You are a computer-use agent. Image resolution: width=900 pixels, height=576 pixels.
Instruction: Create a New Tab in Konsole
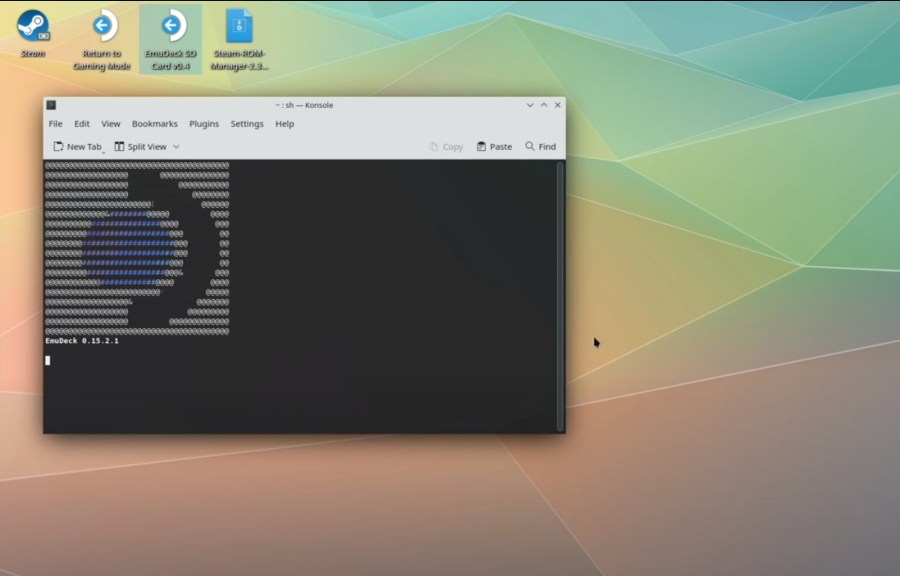click(77, 147)
